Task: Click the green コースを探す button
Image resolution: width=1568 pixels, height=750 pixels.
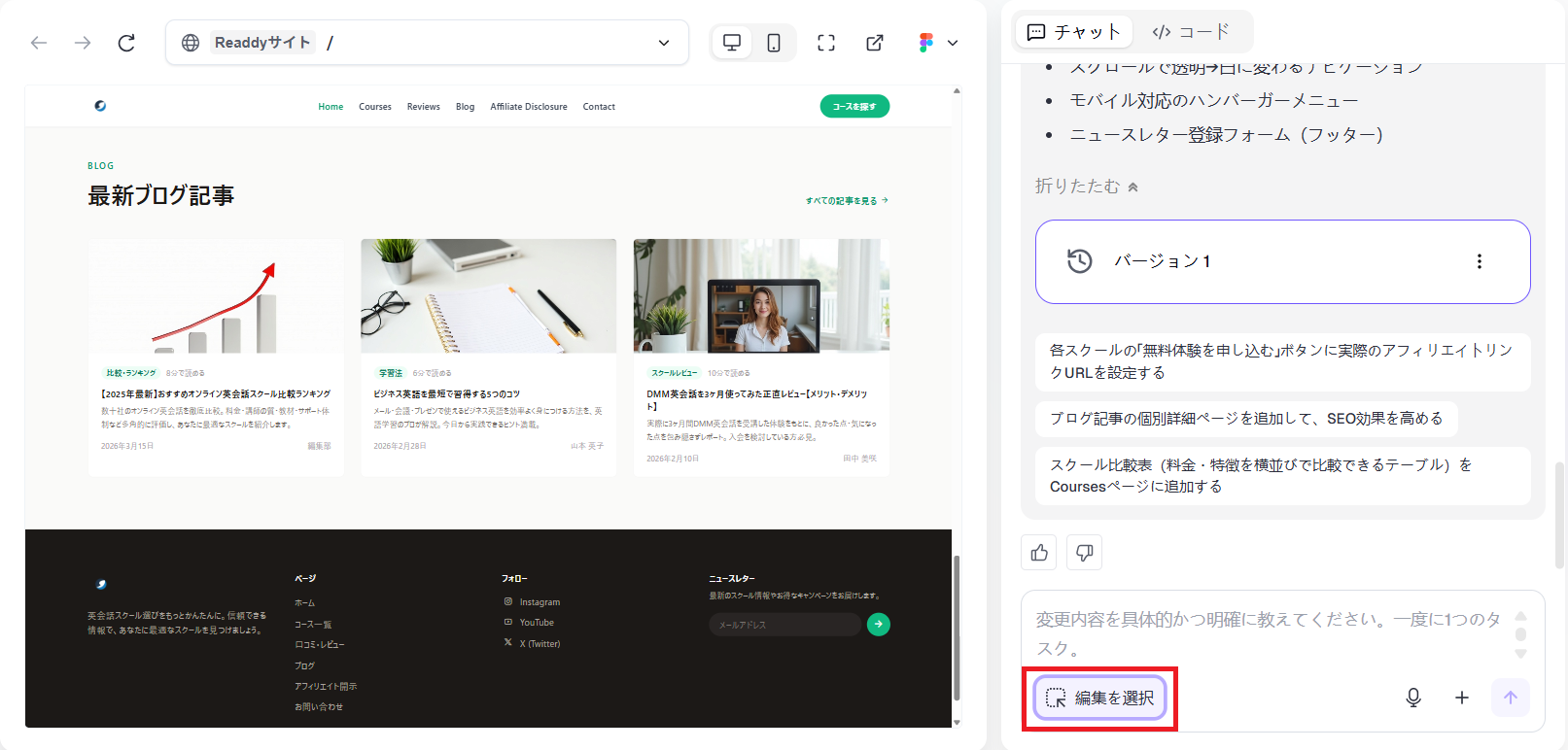Action: tap(854, 106)
